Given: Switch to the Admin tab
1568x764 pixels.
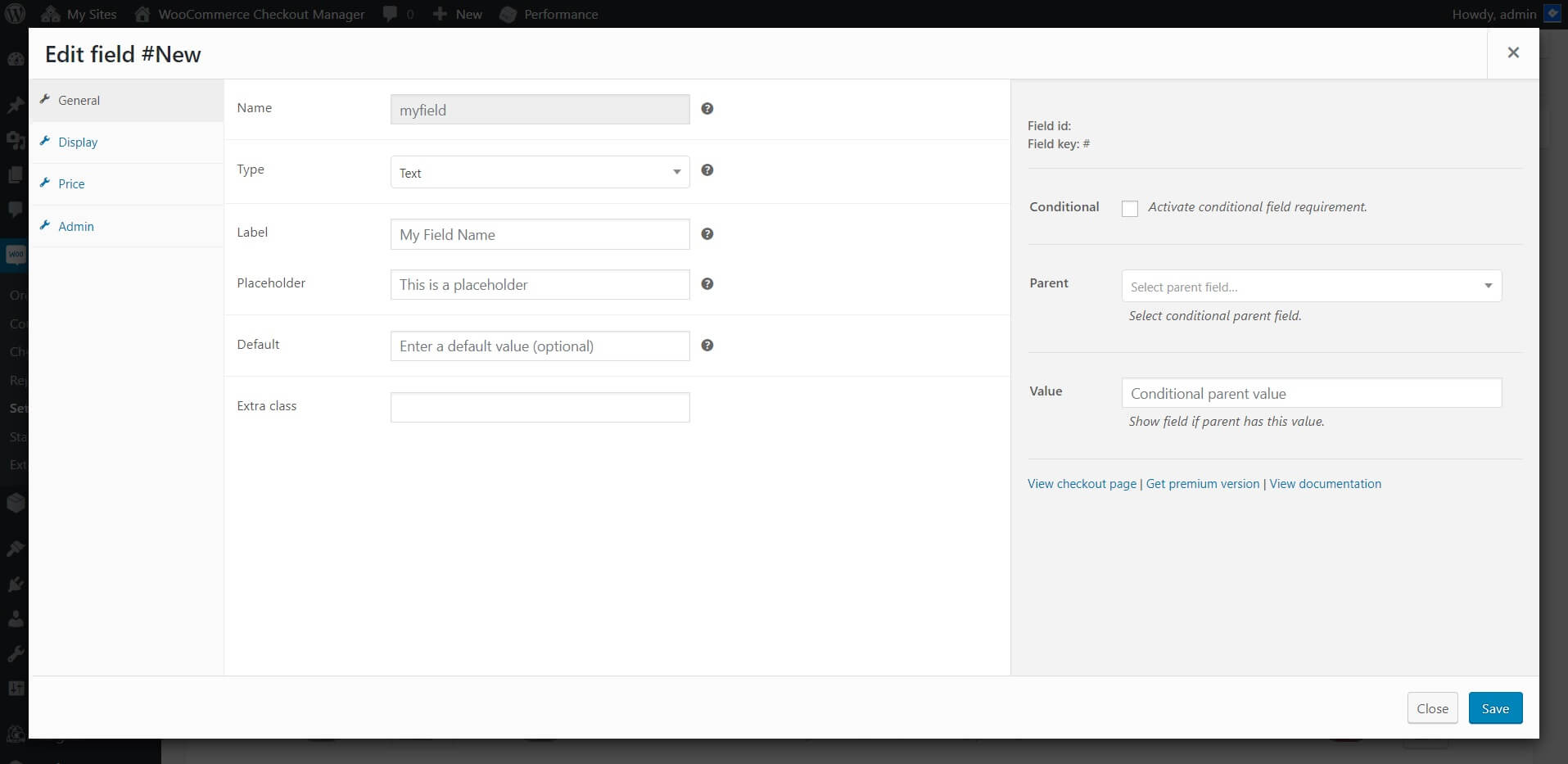Looking at the screenshot, I should 126,226.
